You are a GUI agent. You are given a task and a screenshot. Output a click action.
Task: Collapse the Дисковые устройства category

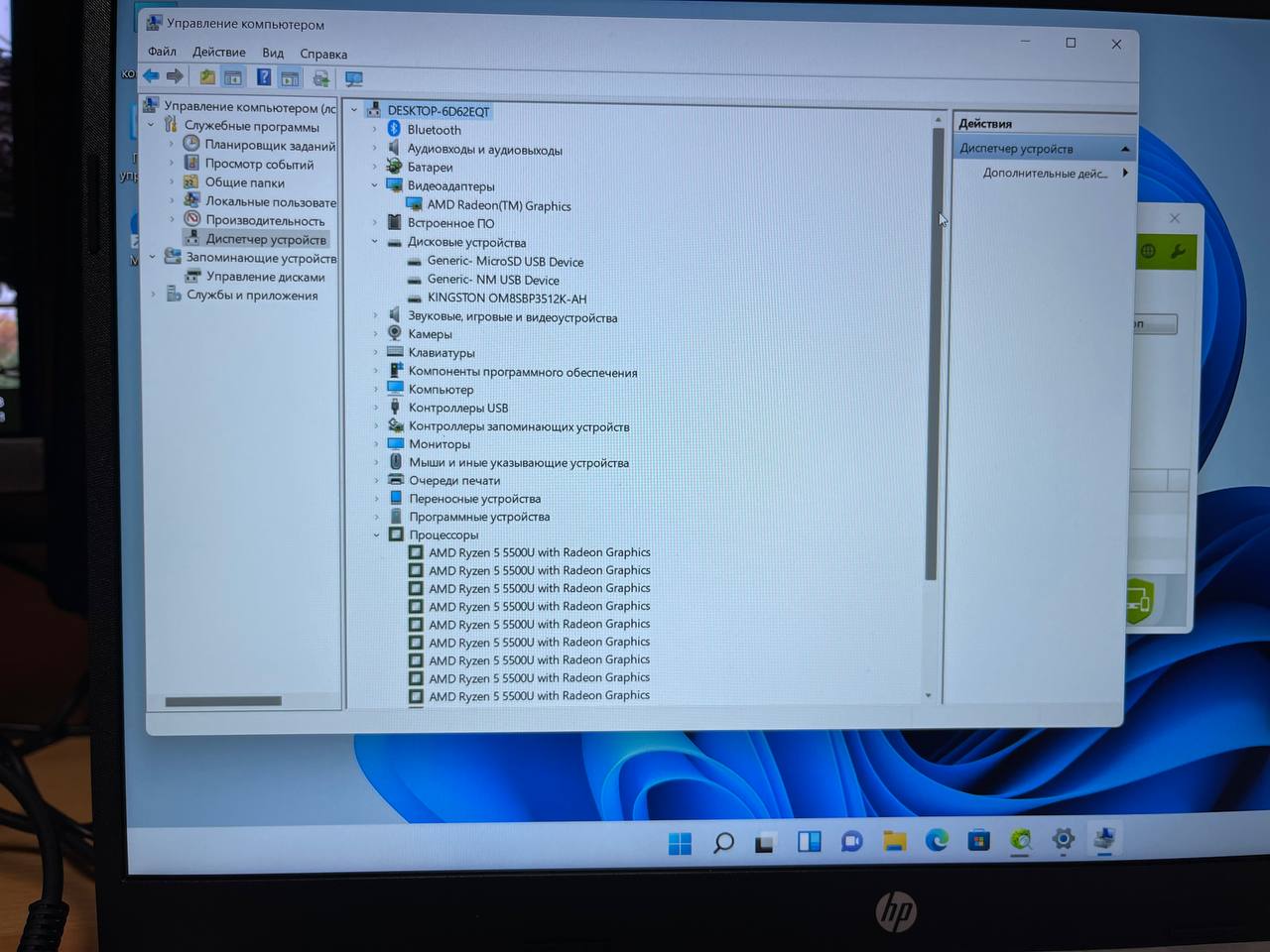pyautogui.click(x=375, y=241)
